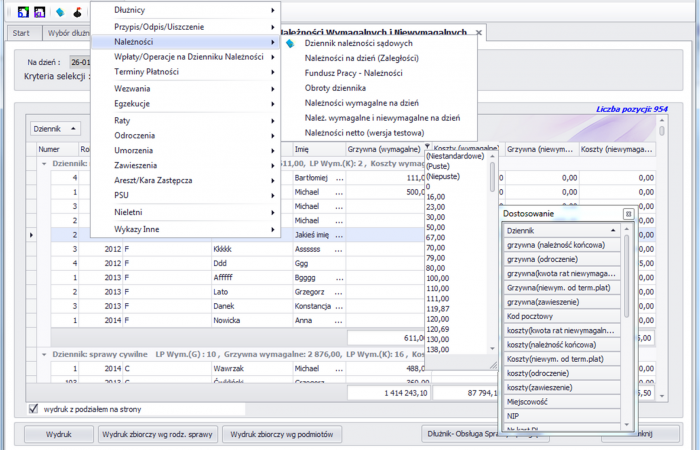This screenshot has height=450, width=700.
Task: Select grzywna (odroczenie) column item
Action: [562, 259]
